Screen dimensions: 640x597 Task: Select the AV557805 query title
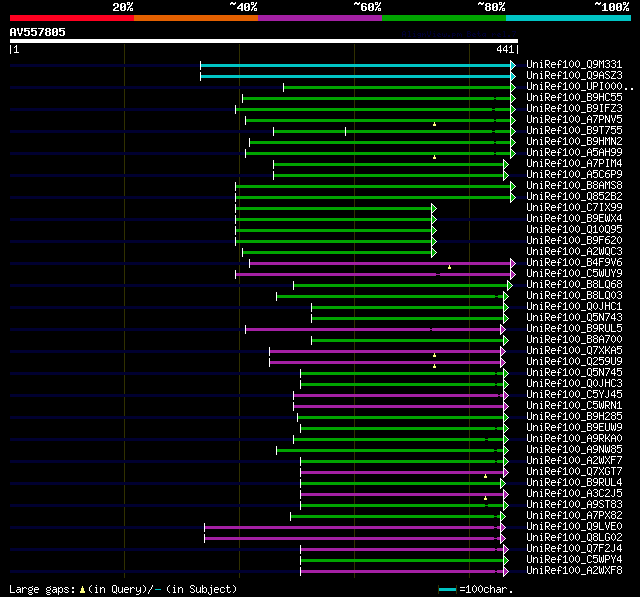click(x=38, y=32)
